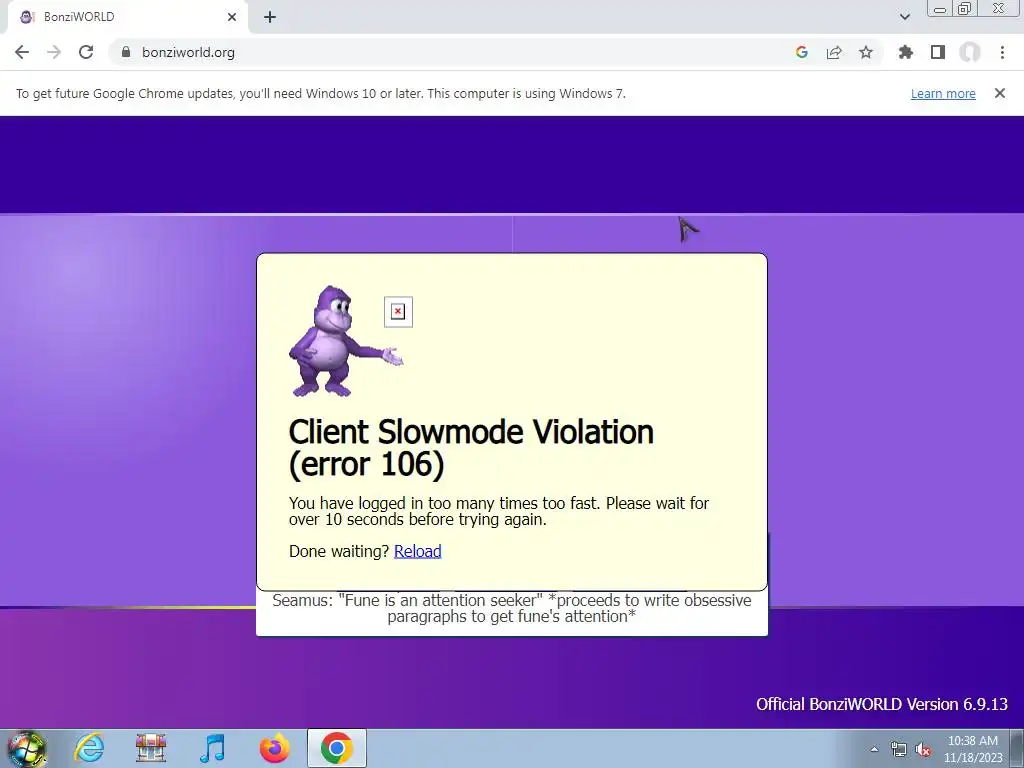Show hidden system tray icons
Viewport: 1024px width, 768px height.
click(874, 749)
